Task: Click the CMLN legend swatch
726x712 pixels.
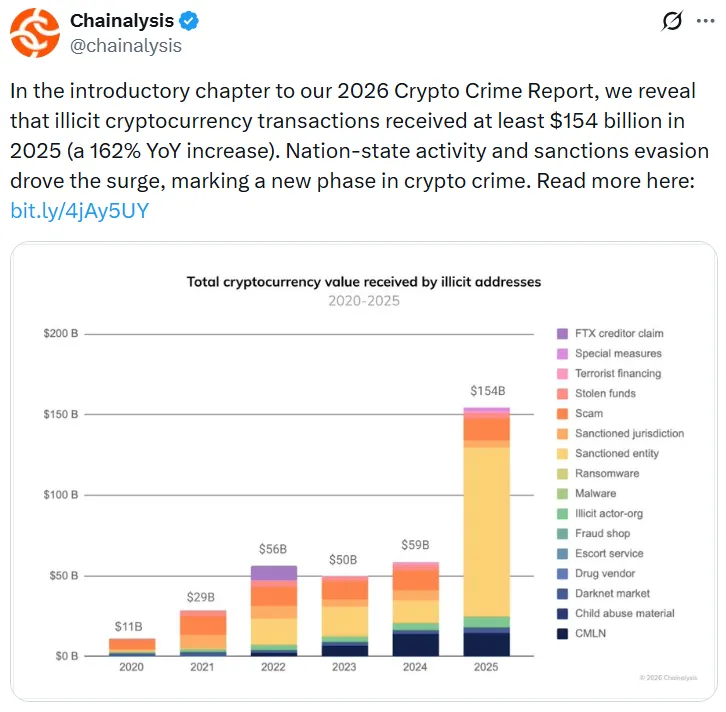Action: point(562,633)
